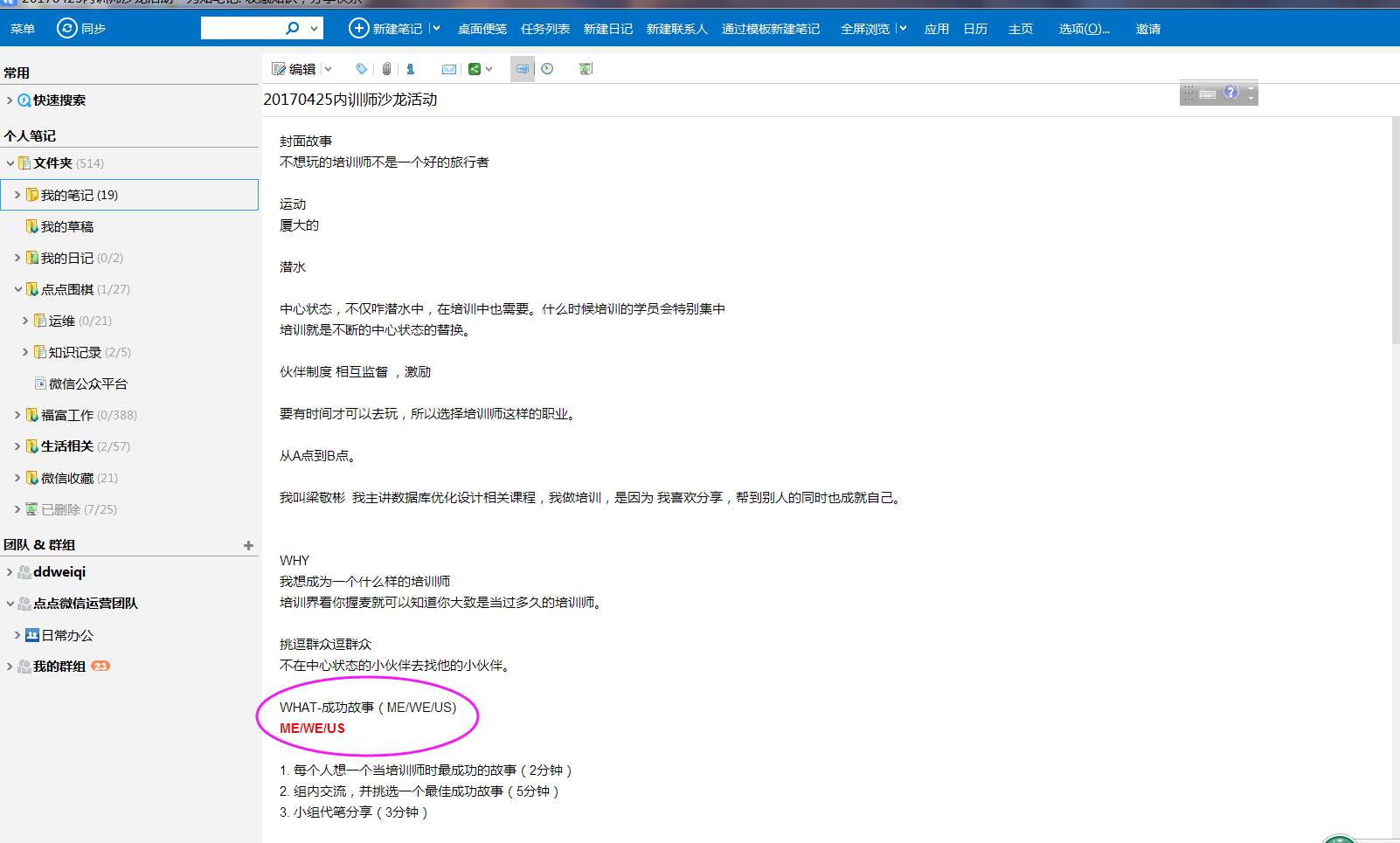Open 选项(O)... settings
This screenshot has height=843, width=1400.
(1085, 29)
